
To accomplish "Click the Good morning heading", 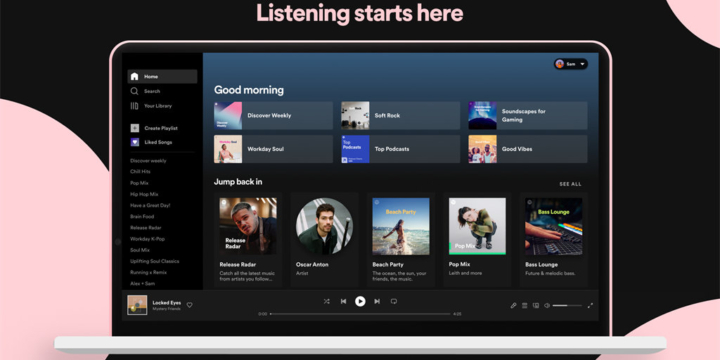I will click(x=249, y=90).
